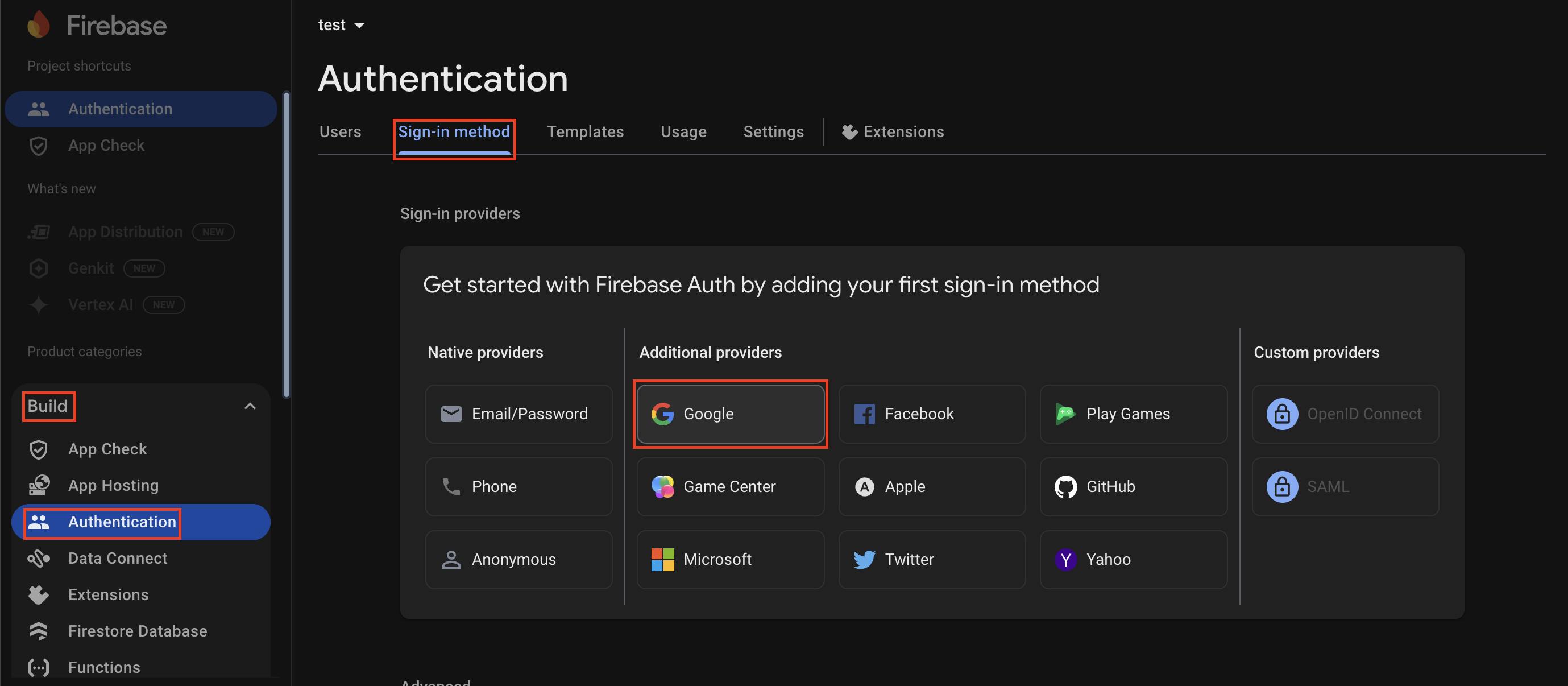1568x686 pixels.
Task: Click the Extensions puzzle icon in sidebar
Action: tap(38, 595)
